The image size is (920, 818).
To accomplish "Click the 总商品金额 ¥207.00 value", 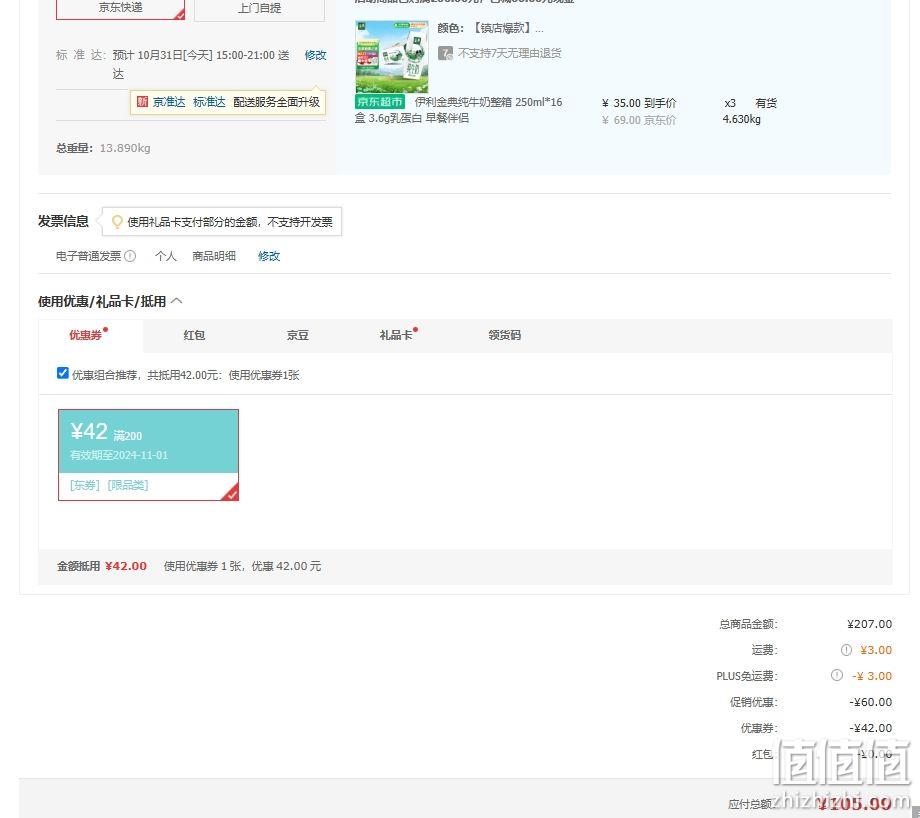I will (870, 624).
